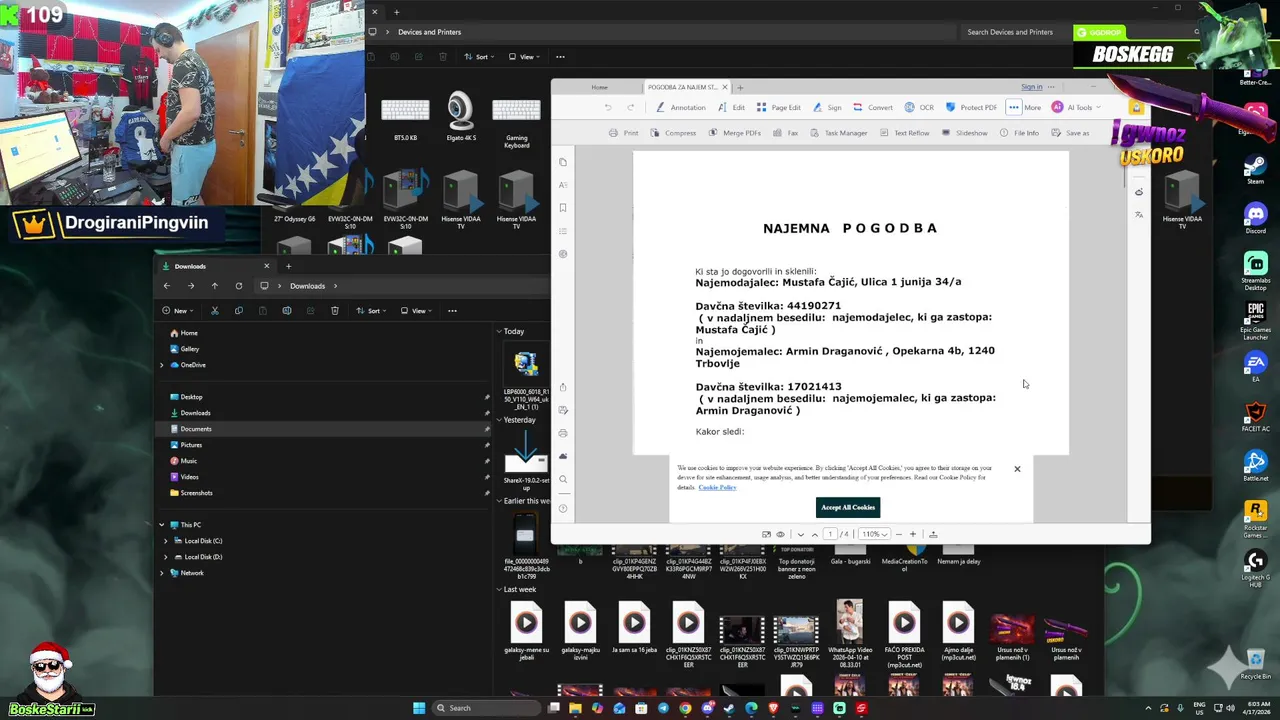Open the 110% zoom level dropdown
The width and height of the screenshot is (1280, 720).
(x=874, y=534)
